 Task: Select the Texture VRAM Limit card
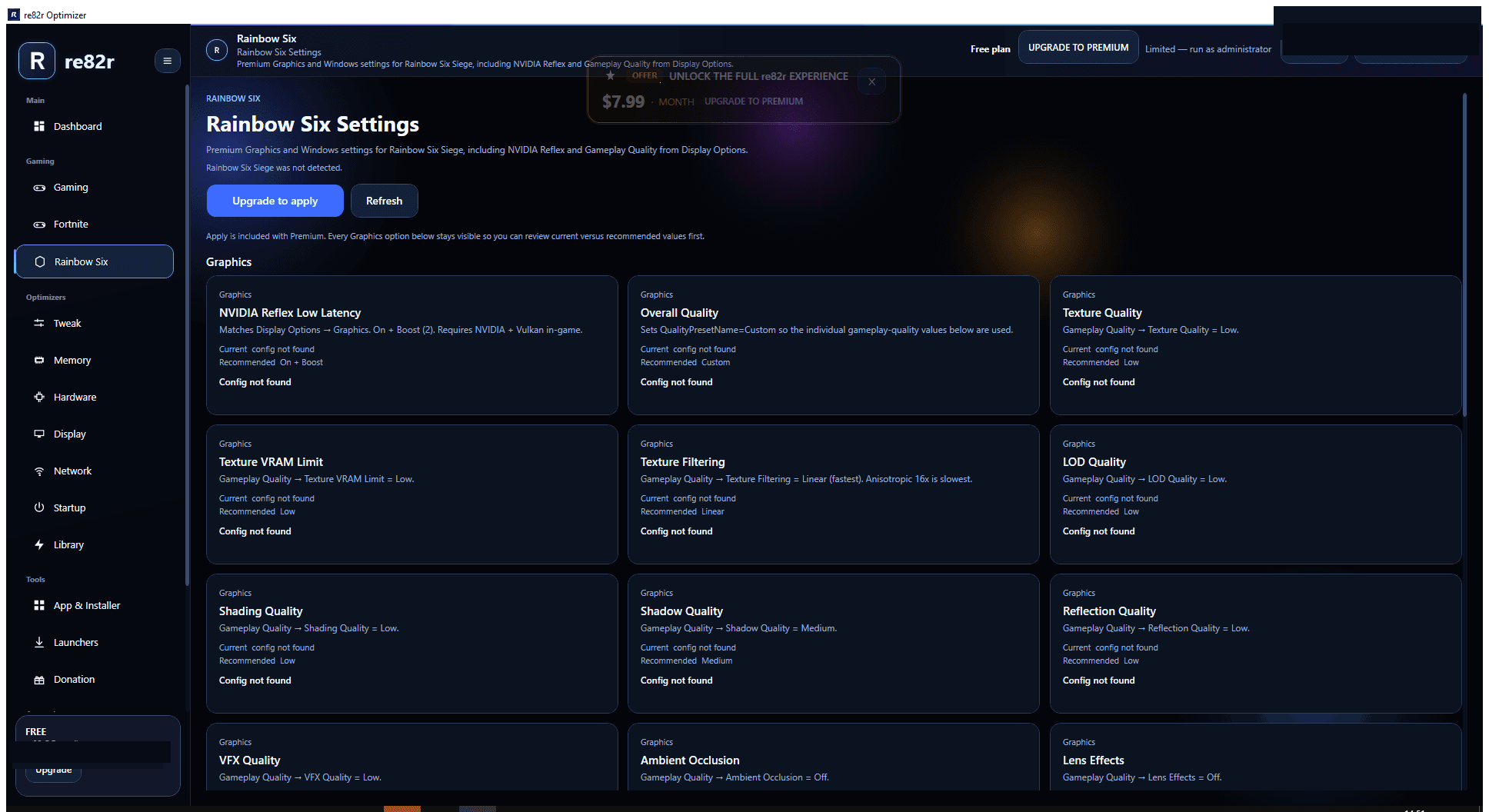411,494
